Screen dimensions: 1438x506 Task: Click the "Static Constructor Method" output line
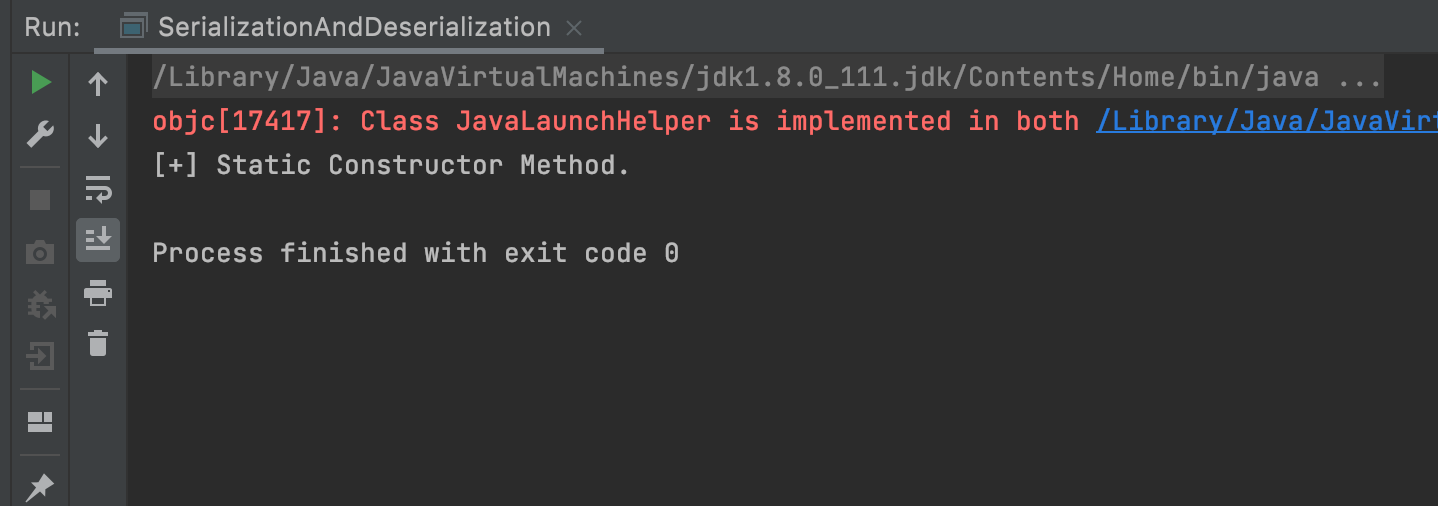pyautogui.click(x=392, y=165)
